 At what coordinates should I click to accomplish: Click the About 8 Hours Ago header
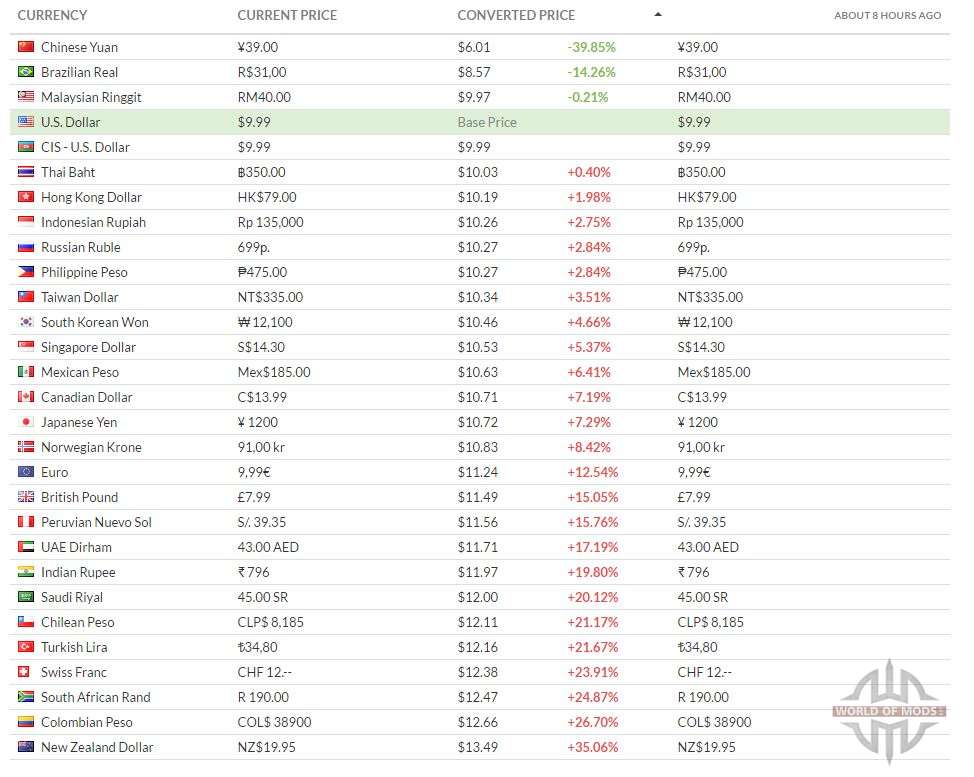[888, 15]
